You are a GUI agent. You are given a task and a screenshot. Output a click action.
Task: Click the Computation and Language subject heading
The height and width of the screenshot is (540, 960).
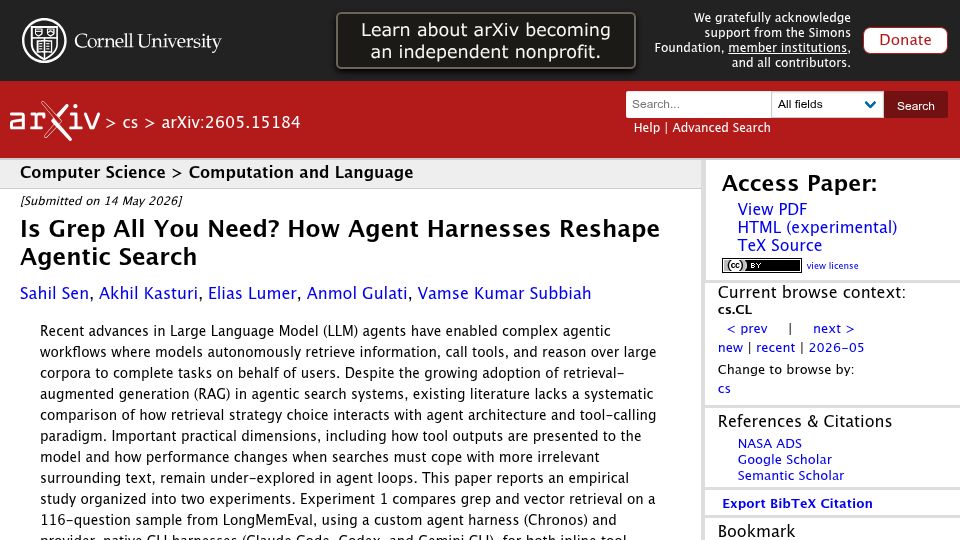click(301, 173)
